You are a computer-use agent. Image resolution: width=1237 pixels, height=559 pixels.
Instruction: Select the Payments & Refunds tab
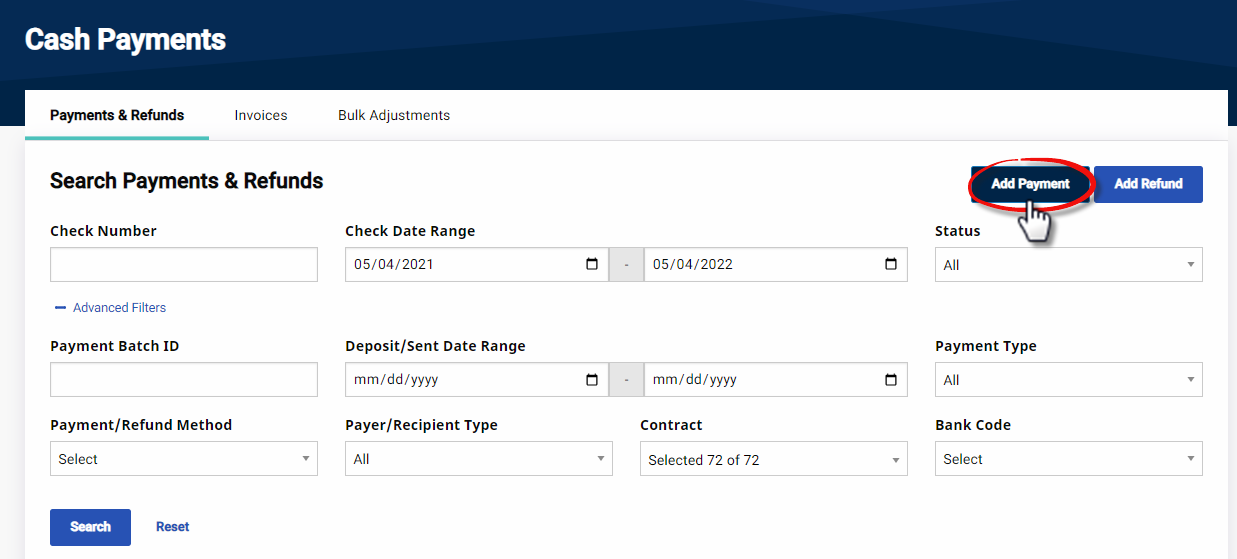(x=117, y=115)
